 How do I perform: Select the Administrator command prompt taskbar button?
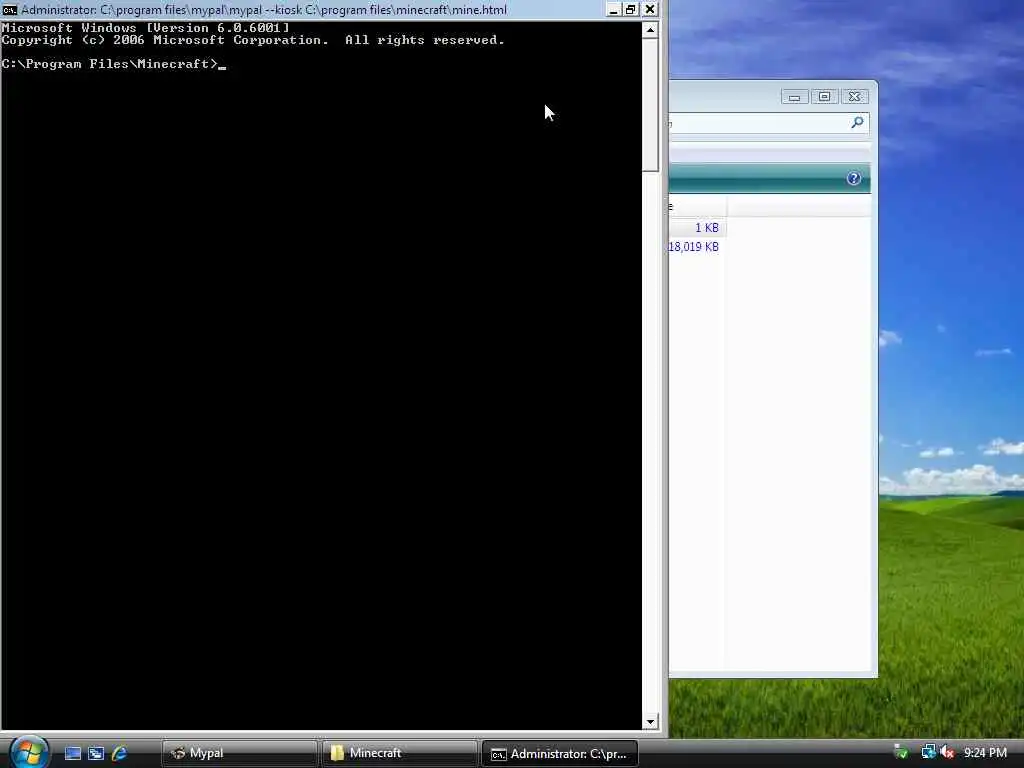[560, 753]
